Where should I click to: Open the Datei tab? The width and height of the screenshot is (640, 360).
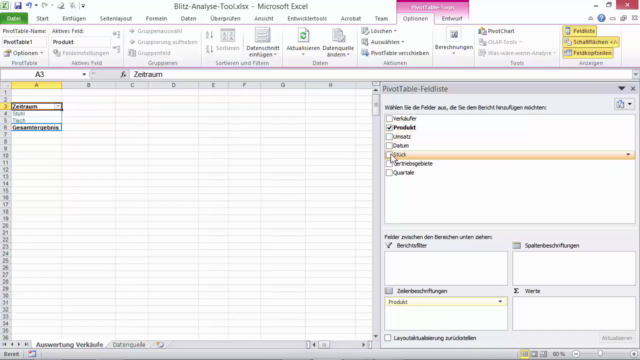pos(13,18)
